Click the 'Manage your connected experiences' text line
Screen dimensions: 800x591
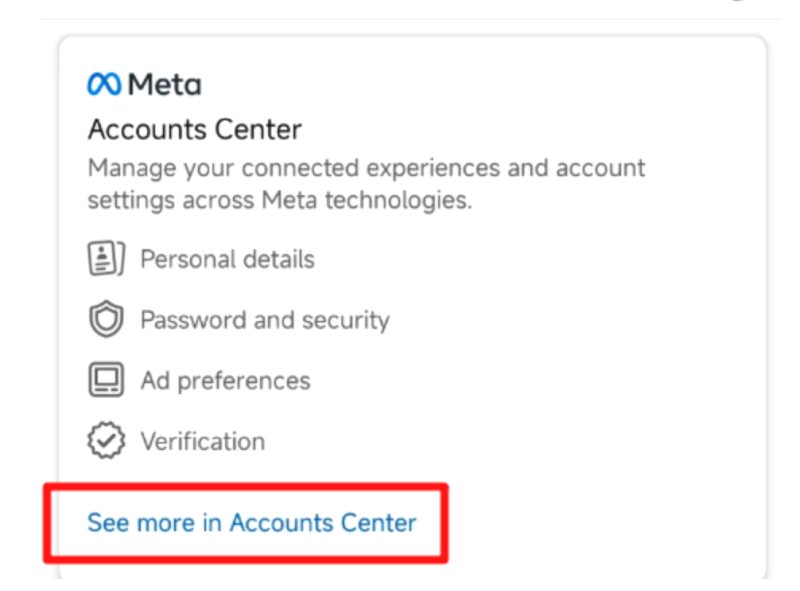click(x=366, y=168)
